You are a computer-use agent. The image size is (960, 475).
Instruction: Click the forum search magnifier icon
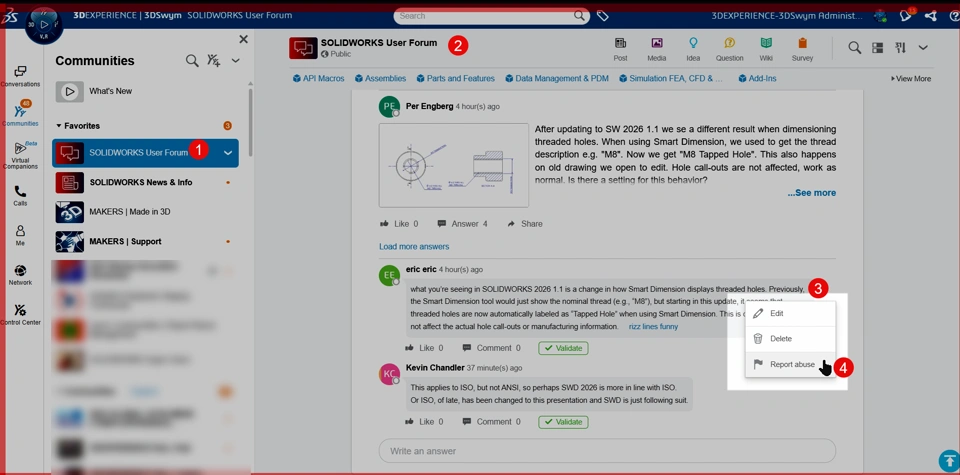[855, 47]
